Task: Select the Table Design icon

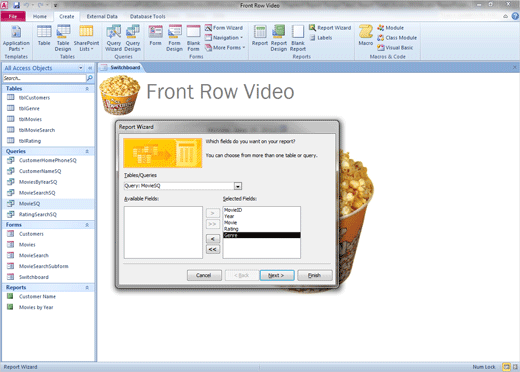Action: click(63, 38)
